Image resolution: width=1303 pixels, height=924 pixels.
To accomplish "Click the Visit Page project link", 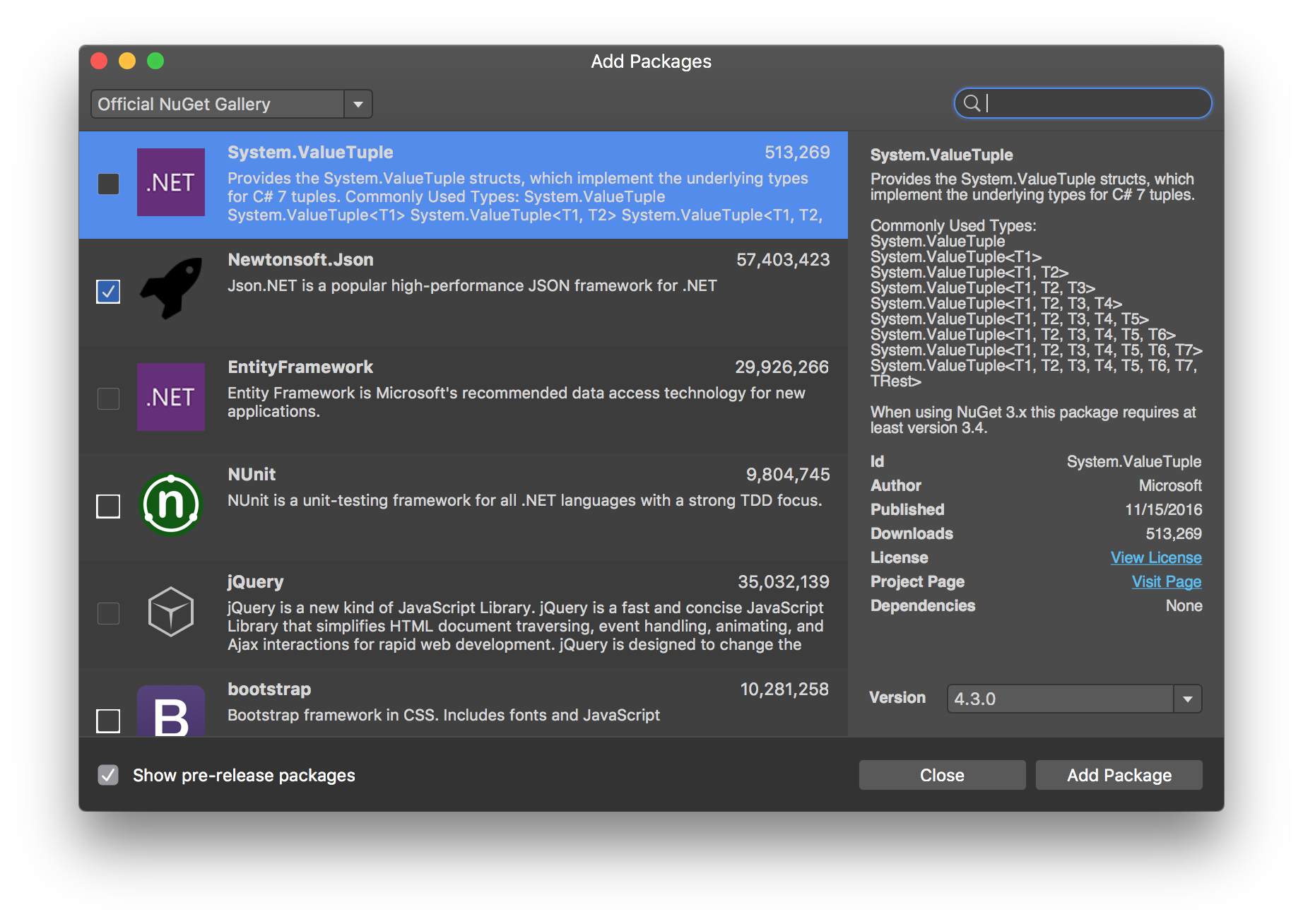I will pyautogui.click(x=1166, y=581).
